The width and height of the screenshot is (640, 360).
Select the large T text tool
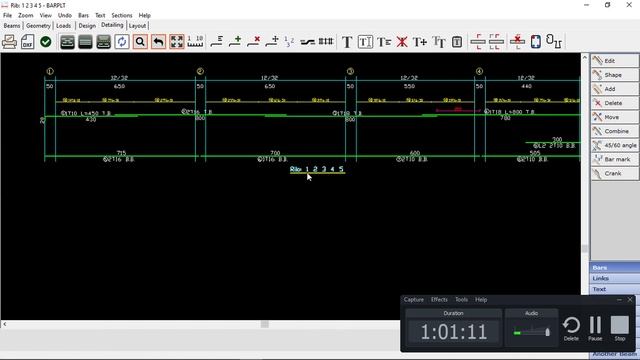(347, 42)
